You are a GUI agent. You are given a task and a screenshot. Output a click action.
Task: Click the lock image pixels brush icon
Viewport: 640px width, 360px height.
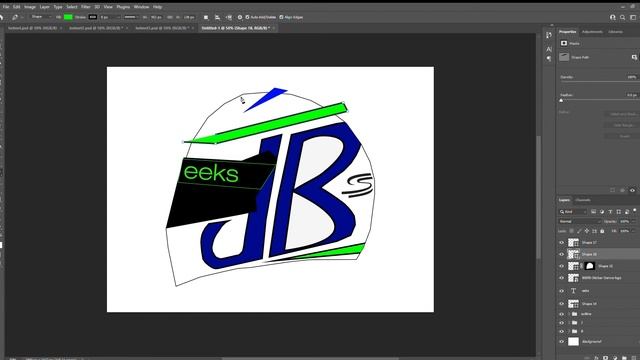pos(579,231)
